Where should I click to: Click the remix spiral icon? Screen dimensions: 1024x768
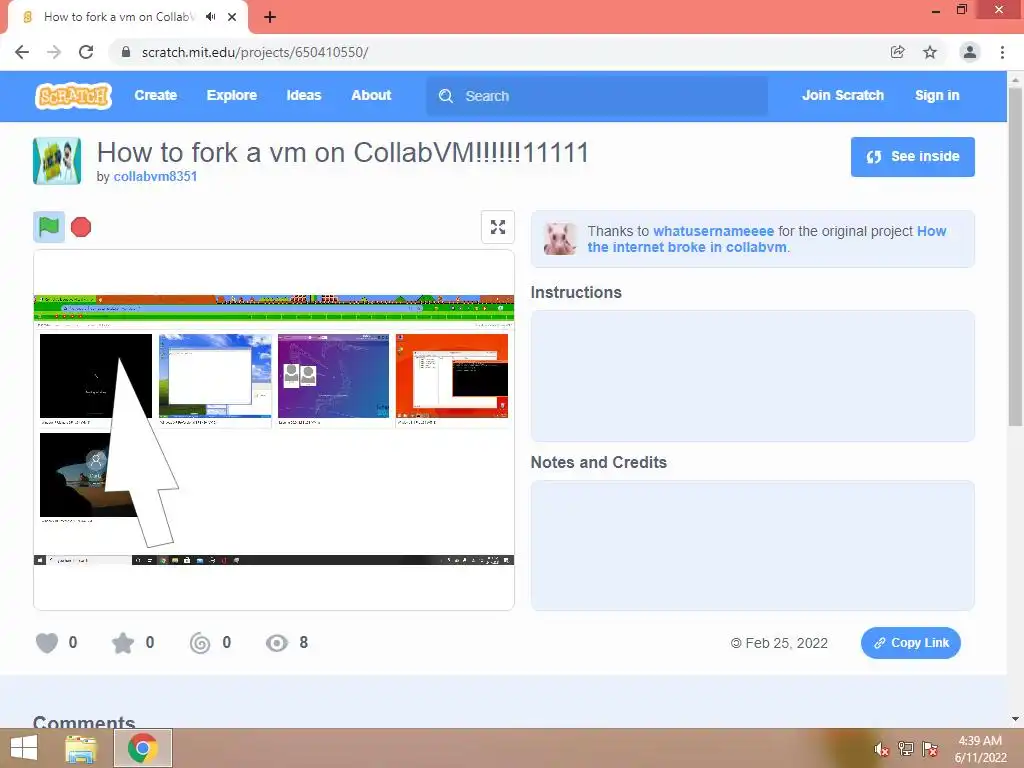[x=200, y=643]
